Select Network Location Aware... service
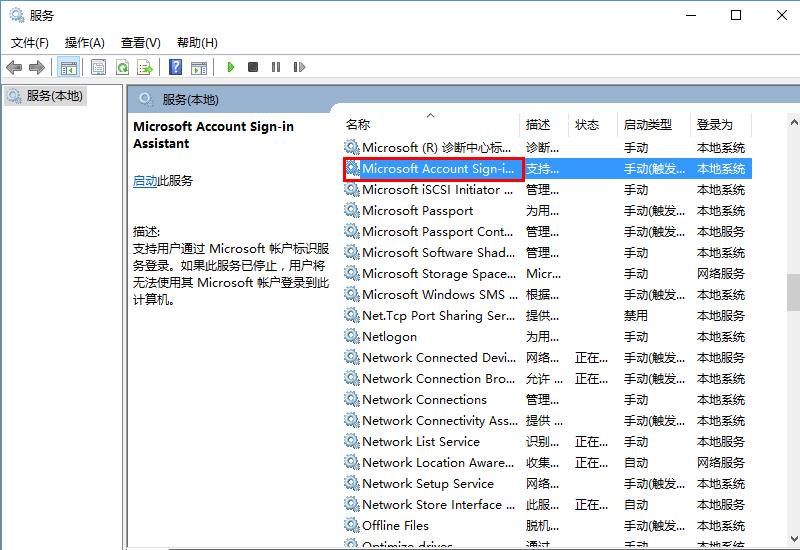The image size is (800, 550). [x=547, y=462]
